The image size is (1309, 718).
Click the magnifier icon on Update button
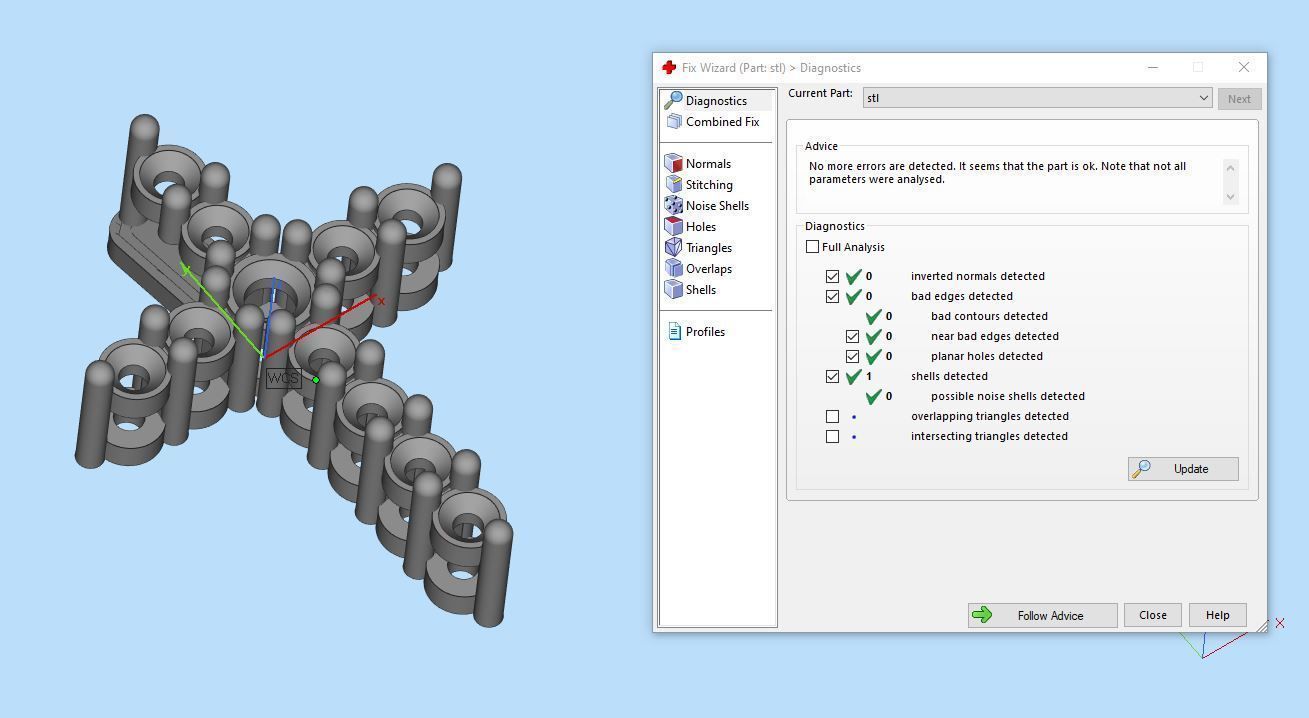1141,468
